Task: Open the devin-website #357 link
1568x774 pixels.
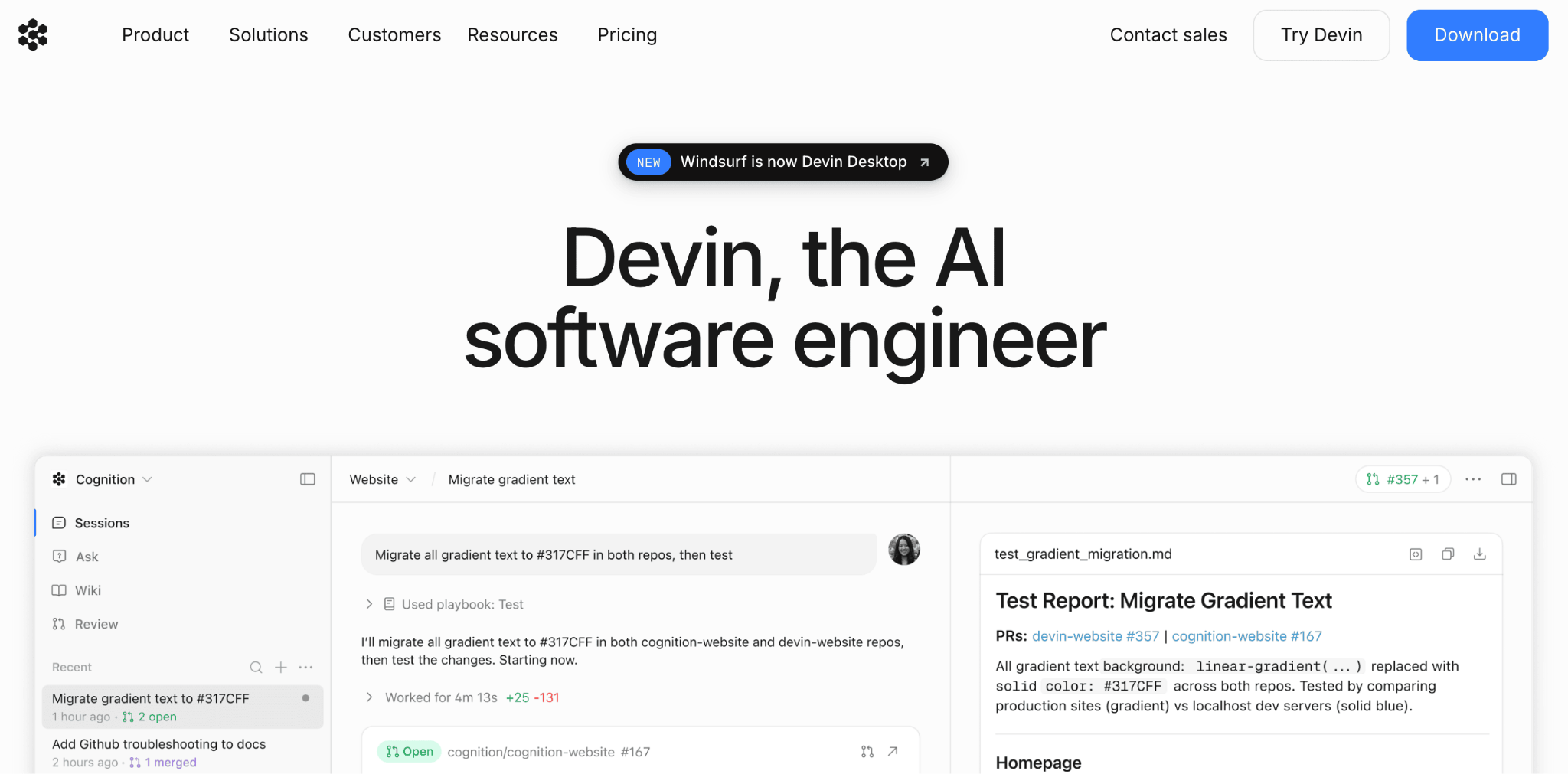Action: coord(1096,636)
